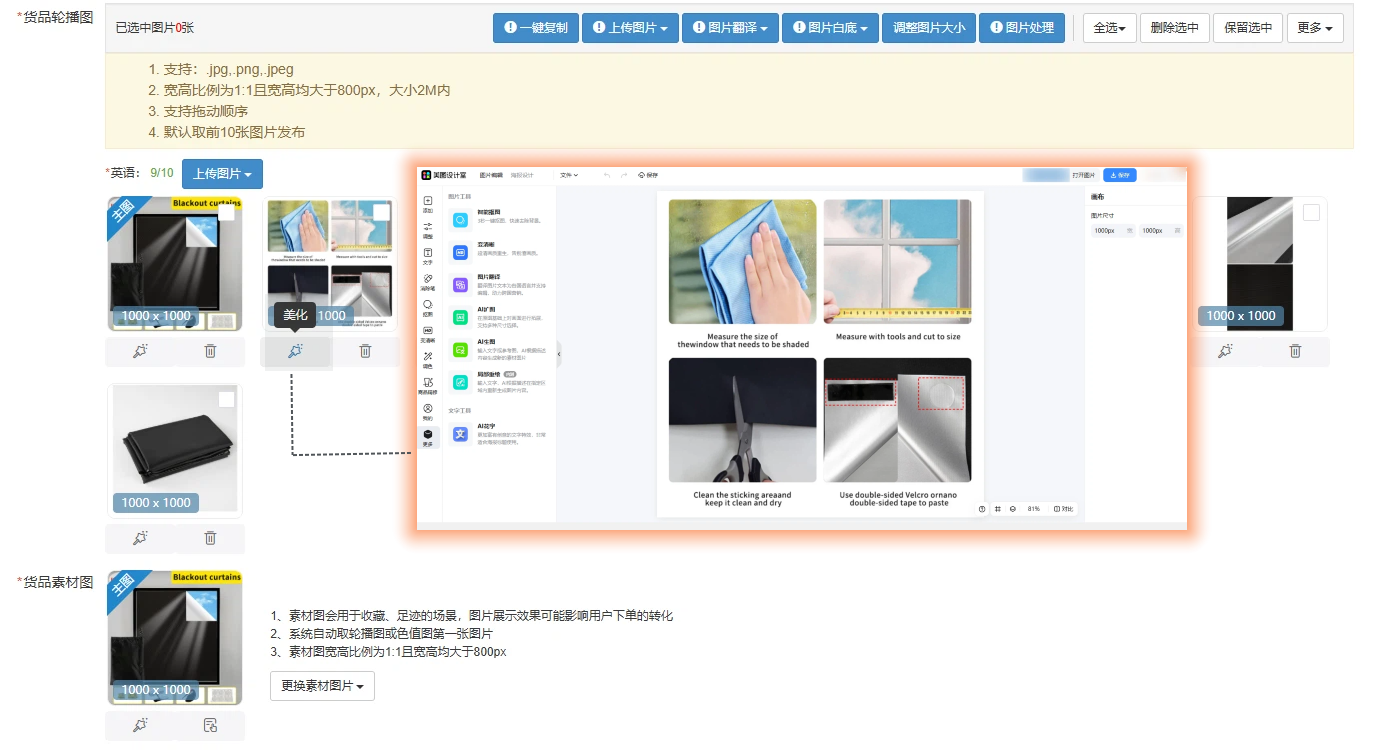Check the box on the folded black cloth image

[227, 399]
